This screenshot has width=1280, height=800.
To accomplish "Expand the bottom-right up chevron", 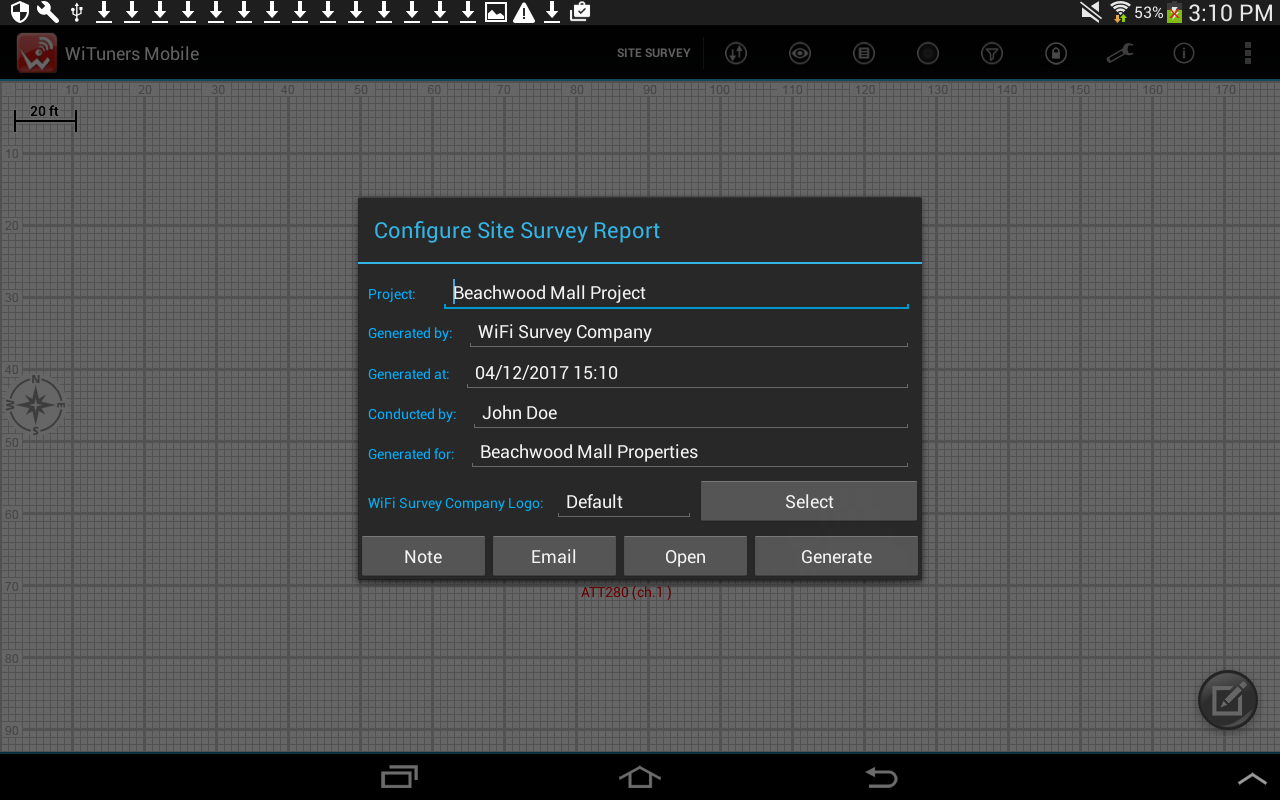I will tap(1252, 778).
